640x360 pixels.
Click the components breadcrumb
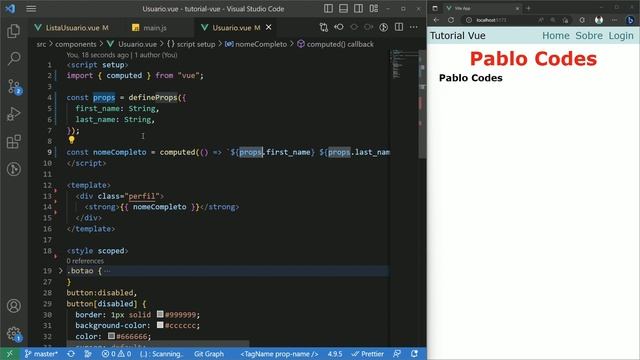point(76,44)
